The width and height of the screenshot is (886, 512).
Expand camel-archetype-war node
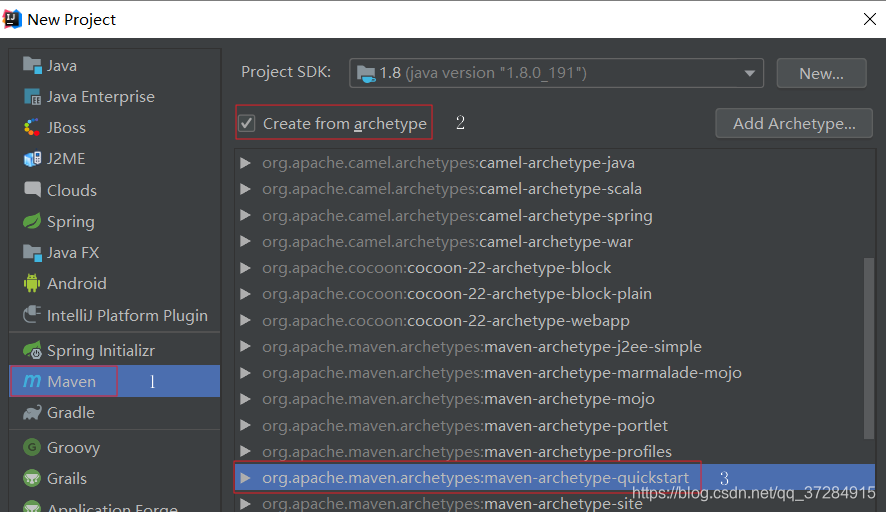(245, 241)
